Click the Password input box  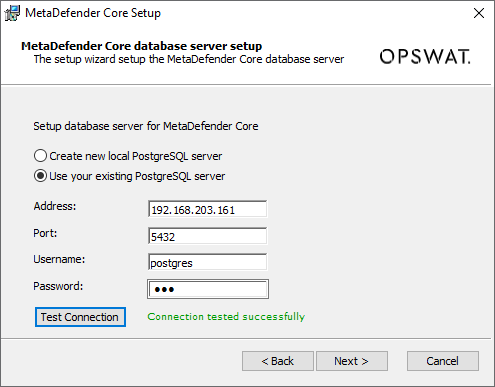click(208, 289)
